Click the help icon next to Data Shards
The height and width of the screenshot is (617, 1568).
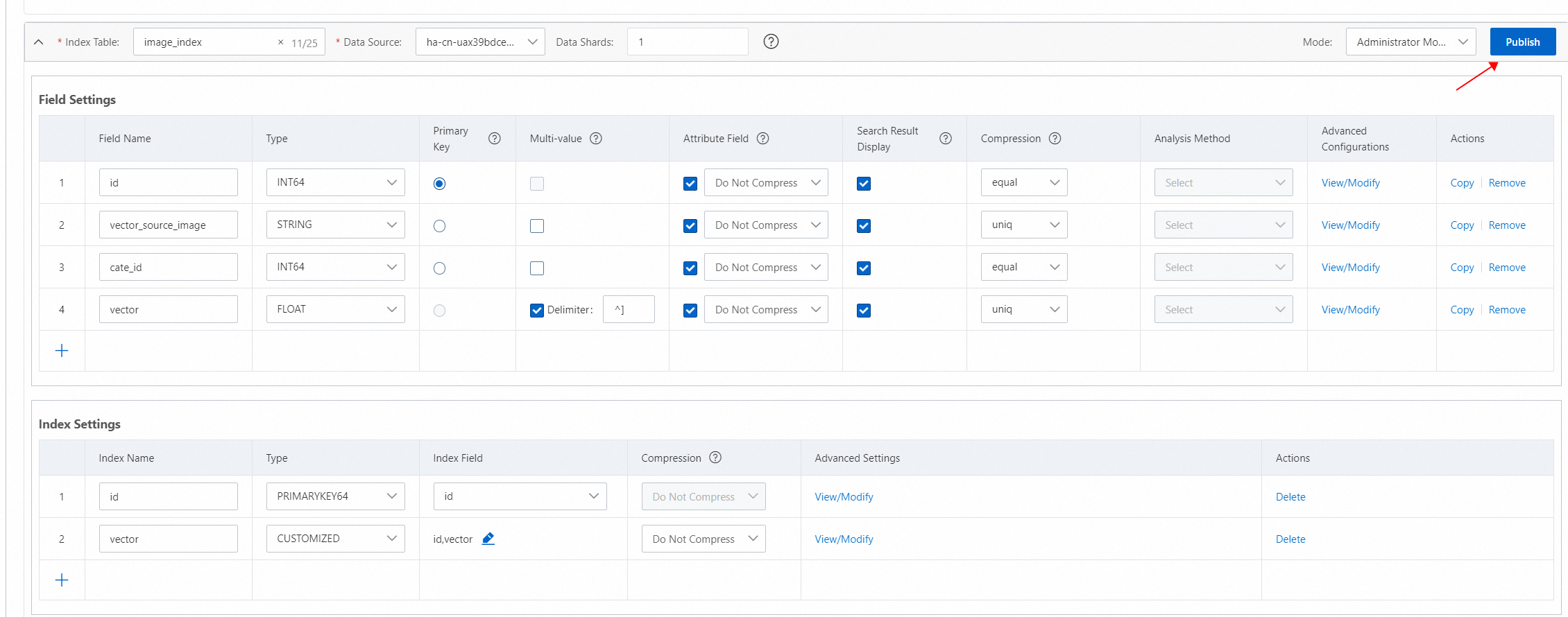pos(771,42)
